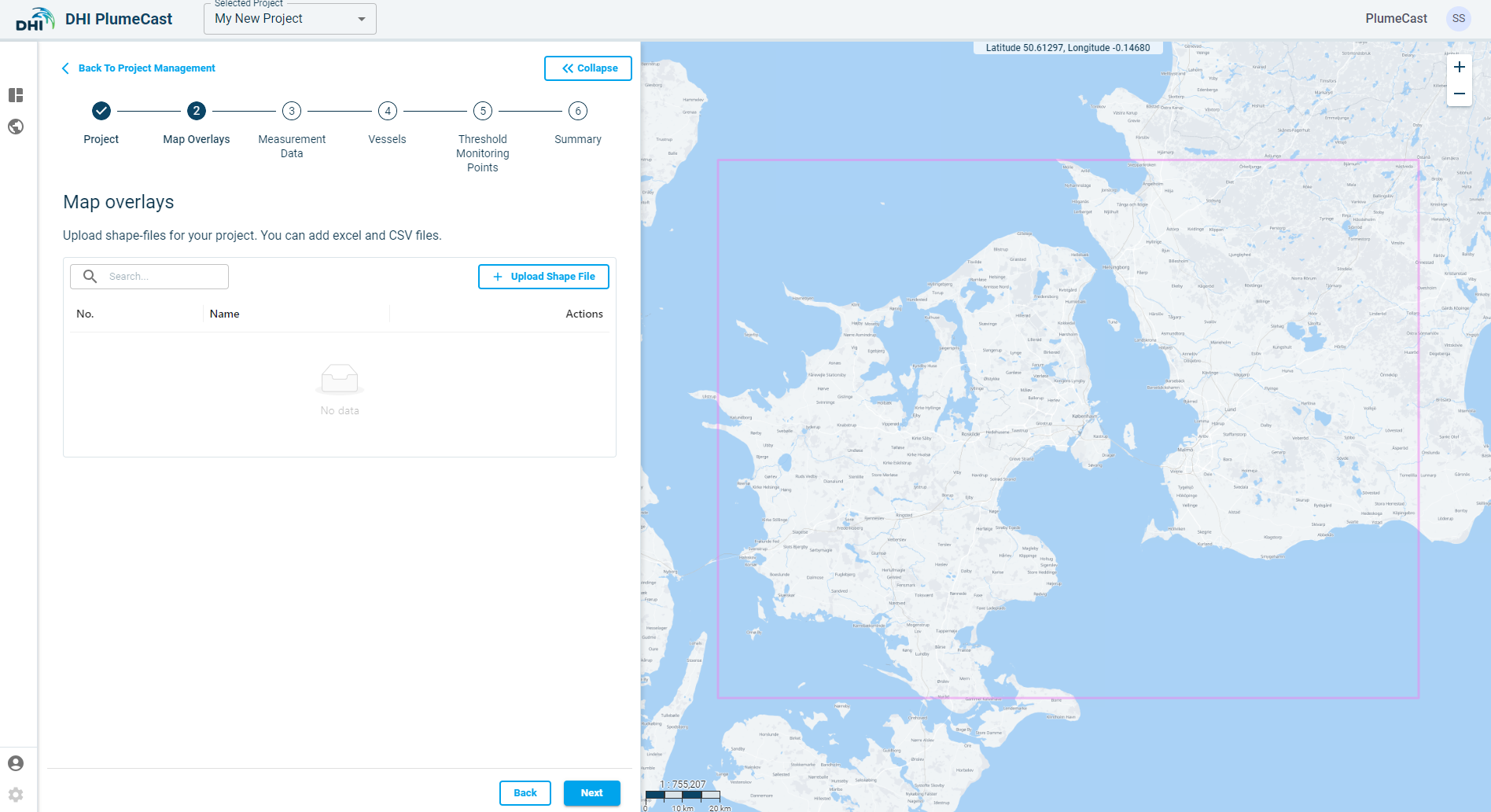1491x812 pixels.
Task: Jump to step 4 Vessels
Action: coord(388,111)
